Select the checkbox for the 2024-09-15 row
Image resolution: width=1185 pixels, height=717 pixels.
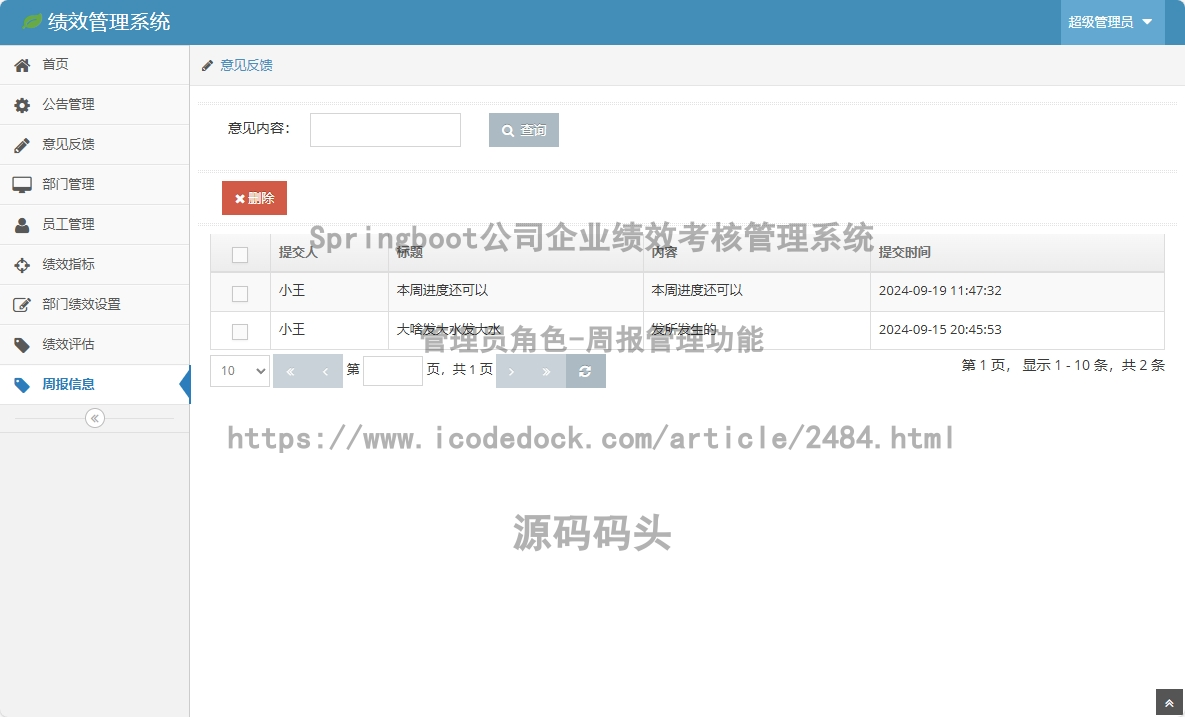coord(240,331)
